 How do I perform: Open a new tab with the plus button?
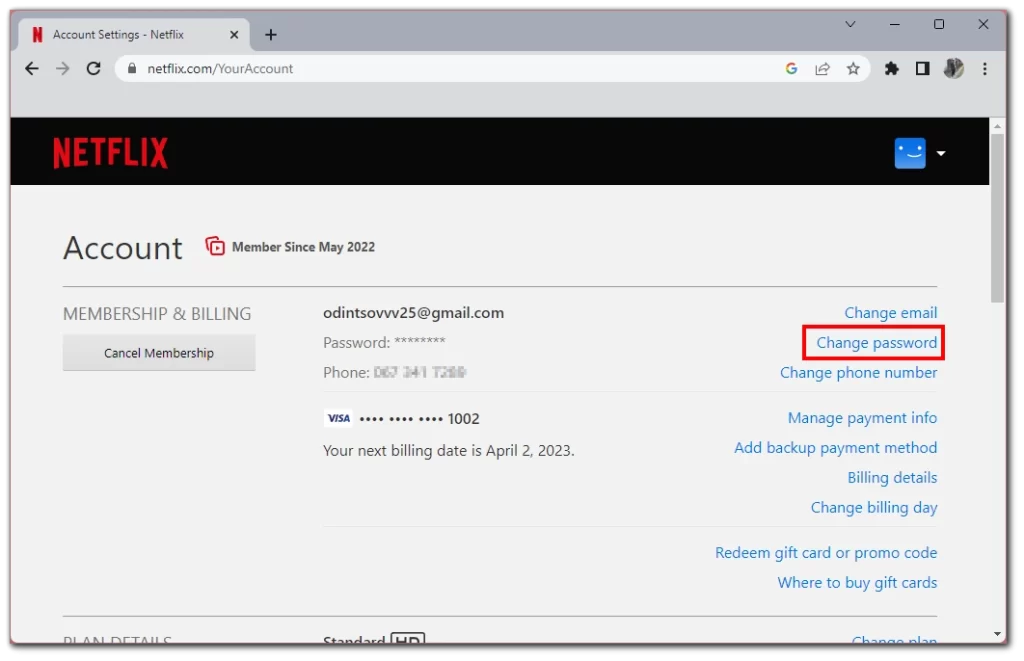point(271,35)
